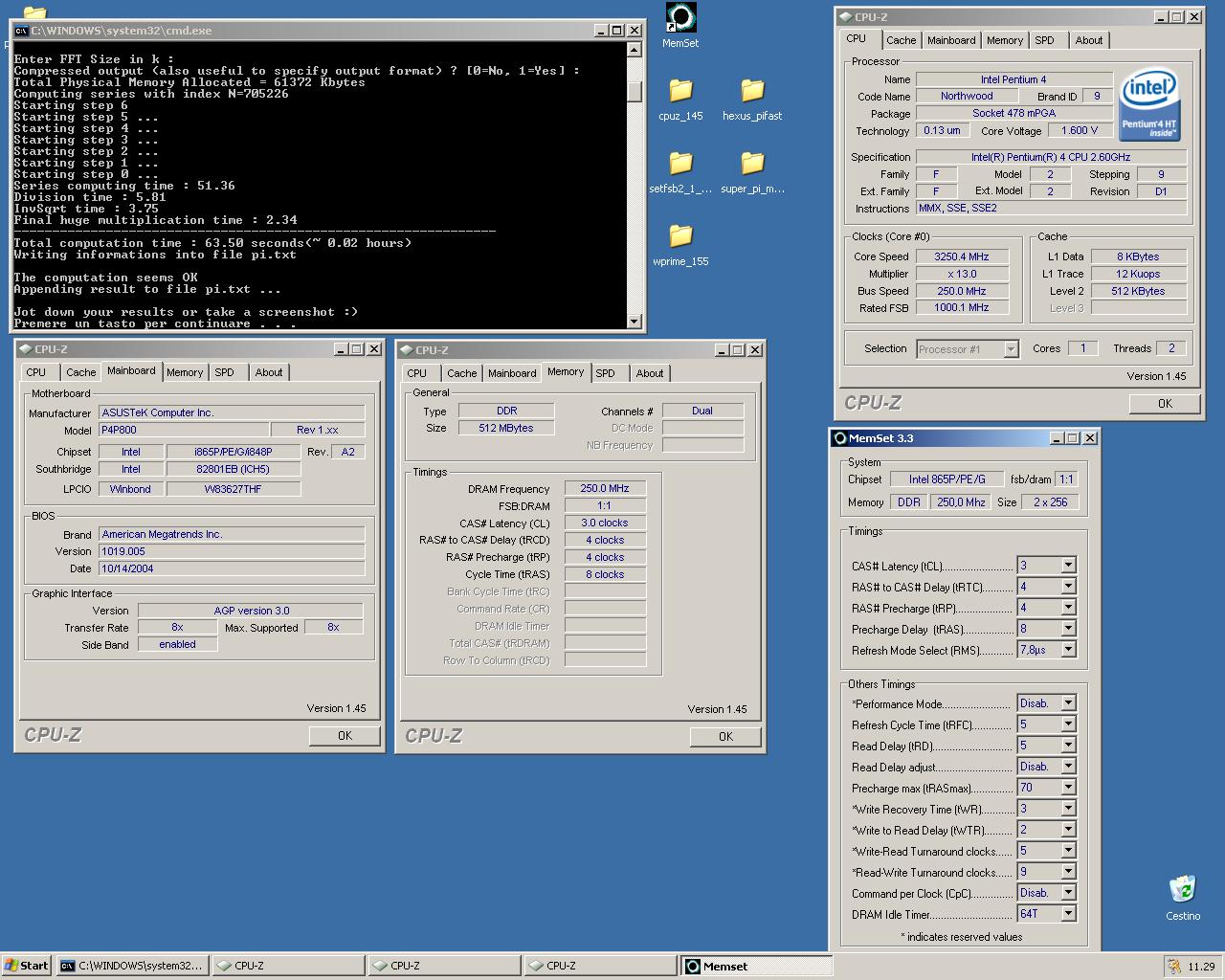Click the DRAM Frequency 250.0 MHz field
Image resolution: width=1225 pixels, height=980 pixels.
[x=605, y=488]
